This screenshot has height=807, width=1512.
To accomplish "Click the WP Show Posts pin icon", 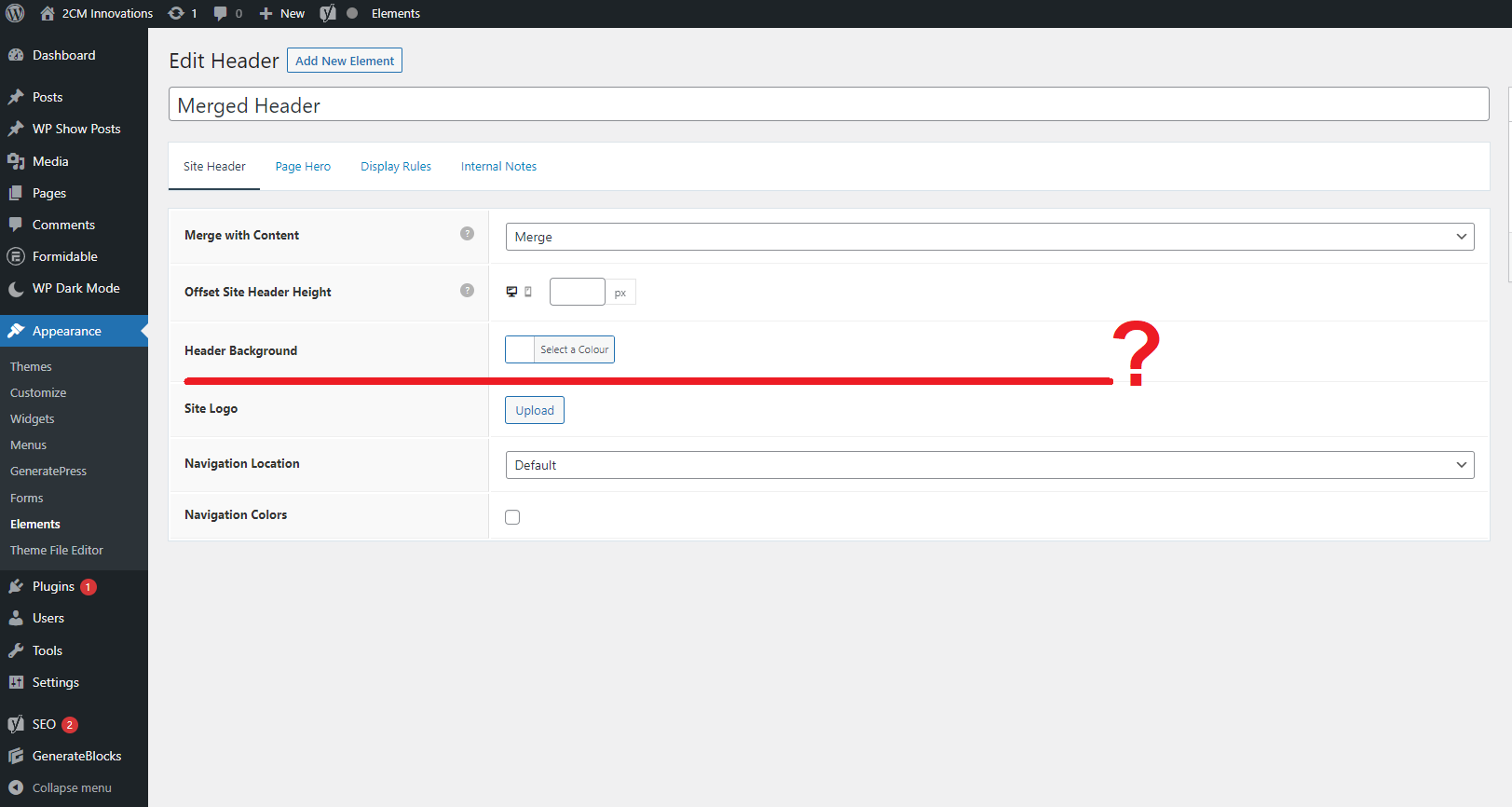I will [16, 129].
